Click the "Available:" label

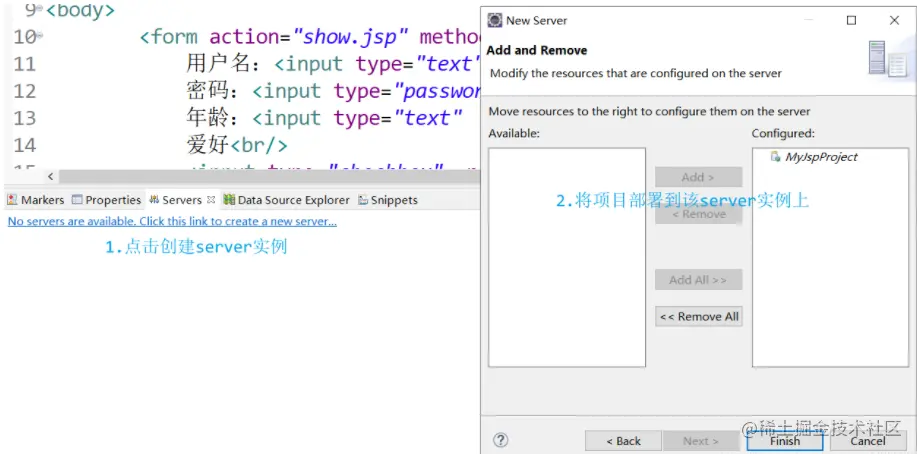tap(514, 133)
